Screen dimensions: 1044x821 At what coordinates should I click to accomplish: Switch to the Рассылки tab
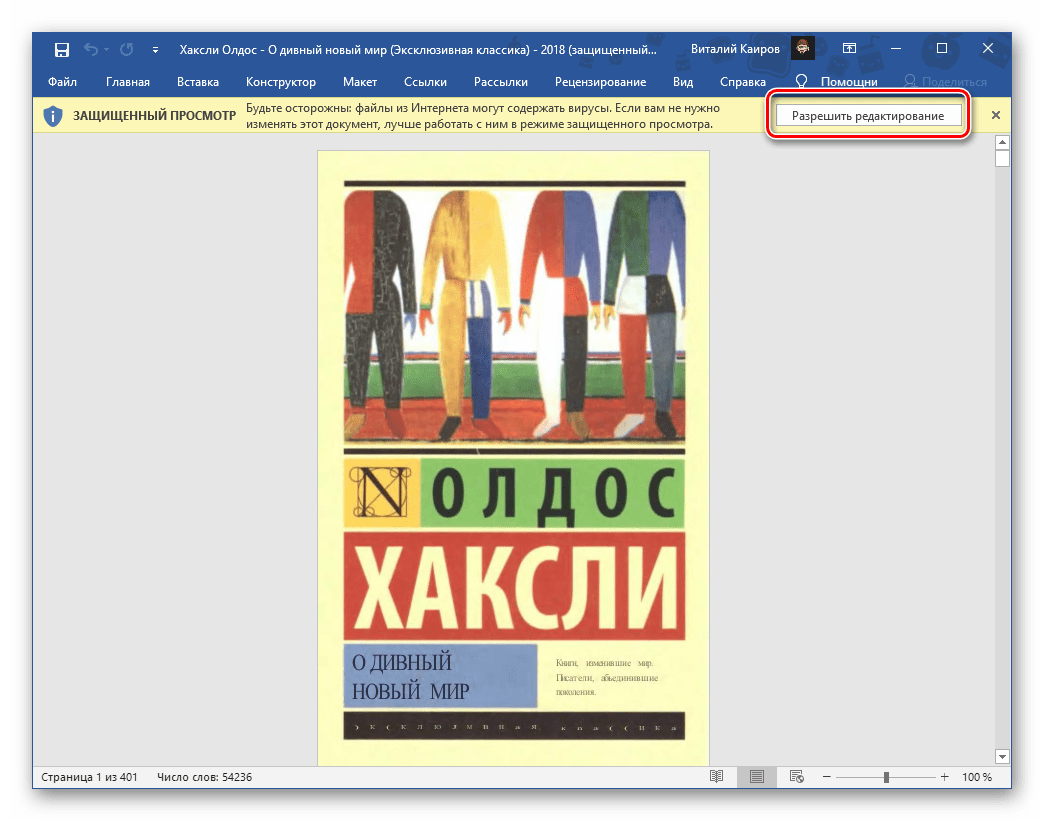[501, 82]
